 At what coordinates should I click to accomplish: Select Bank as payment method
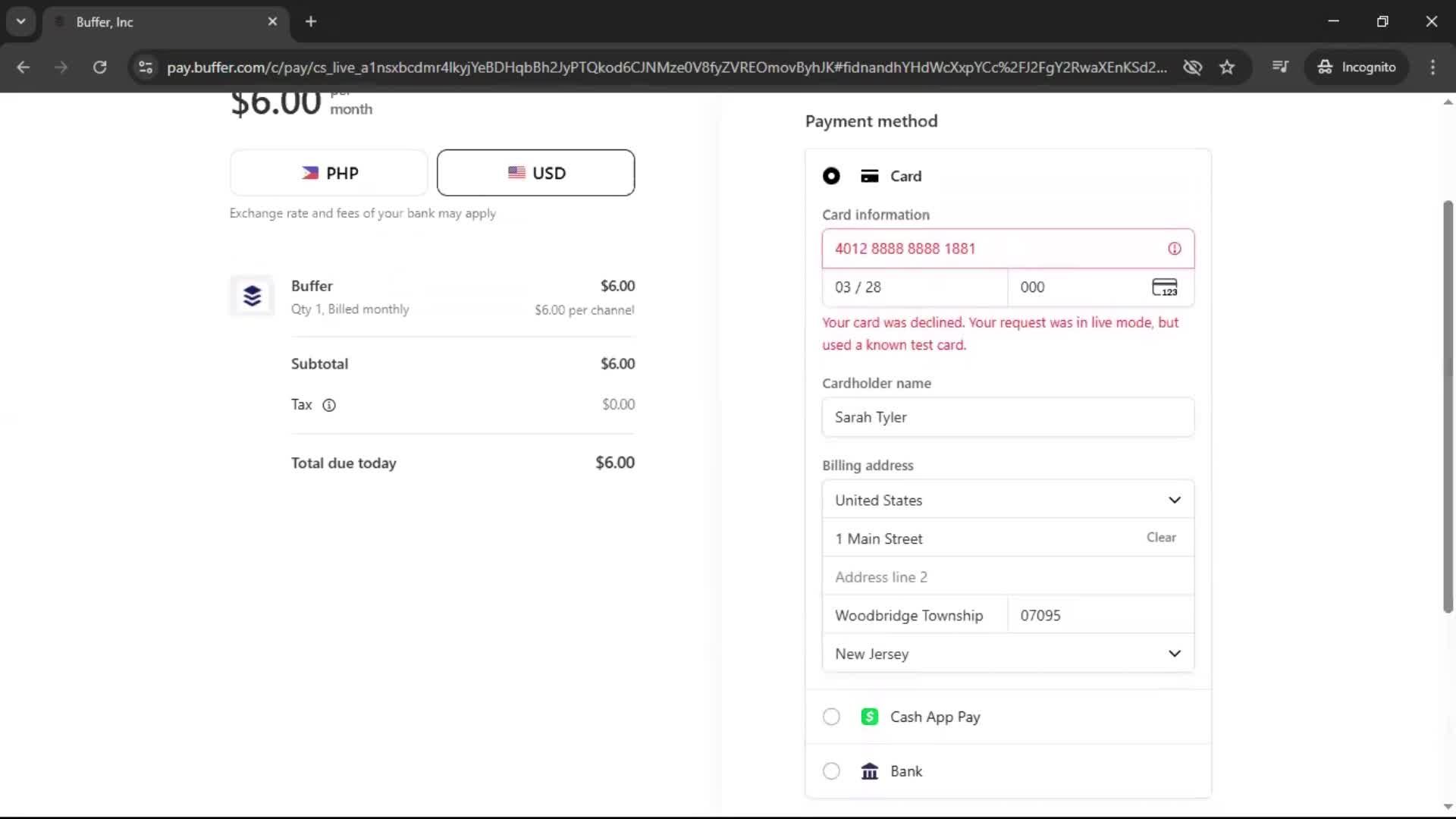click(x=831, y=770)
